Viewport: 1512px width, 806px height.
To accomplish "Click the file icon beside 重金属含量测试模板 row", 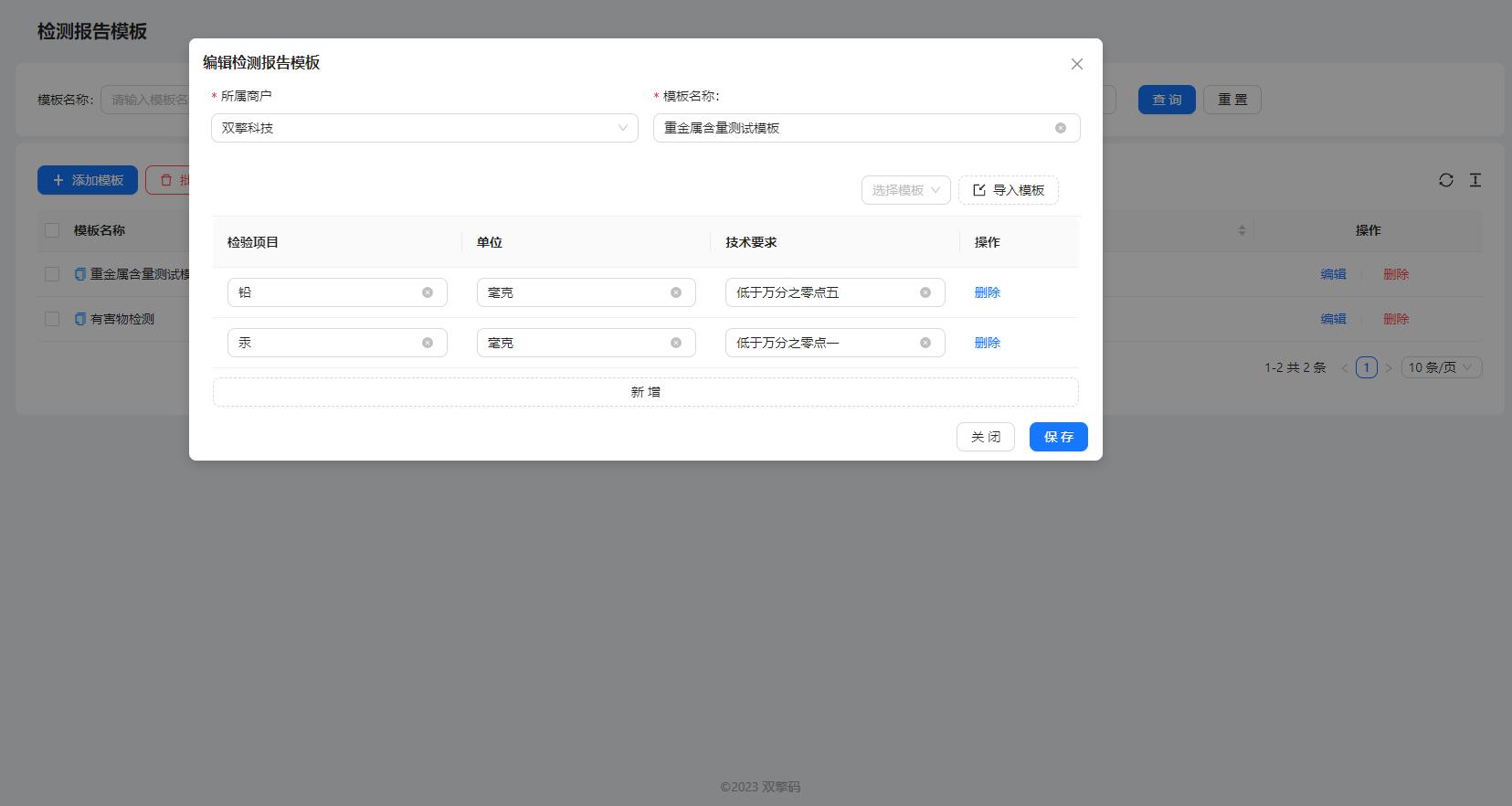I will pos(80,274).
